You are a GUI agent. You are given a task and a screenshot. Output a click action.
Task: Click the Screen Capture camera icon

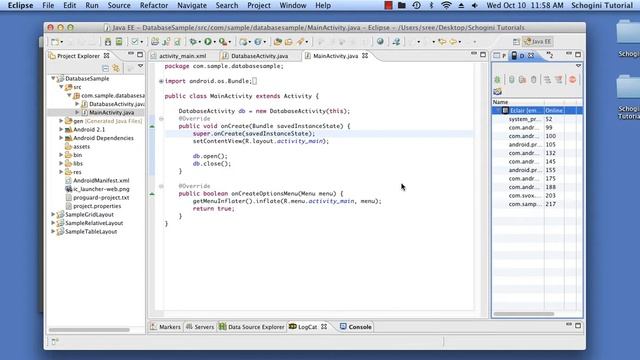(497, 91)
